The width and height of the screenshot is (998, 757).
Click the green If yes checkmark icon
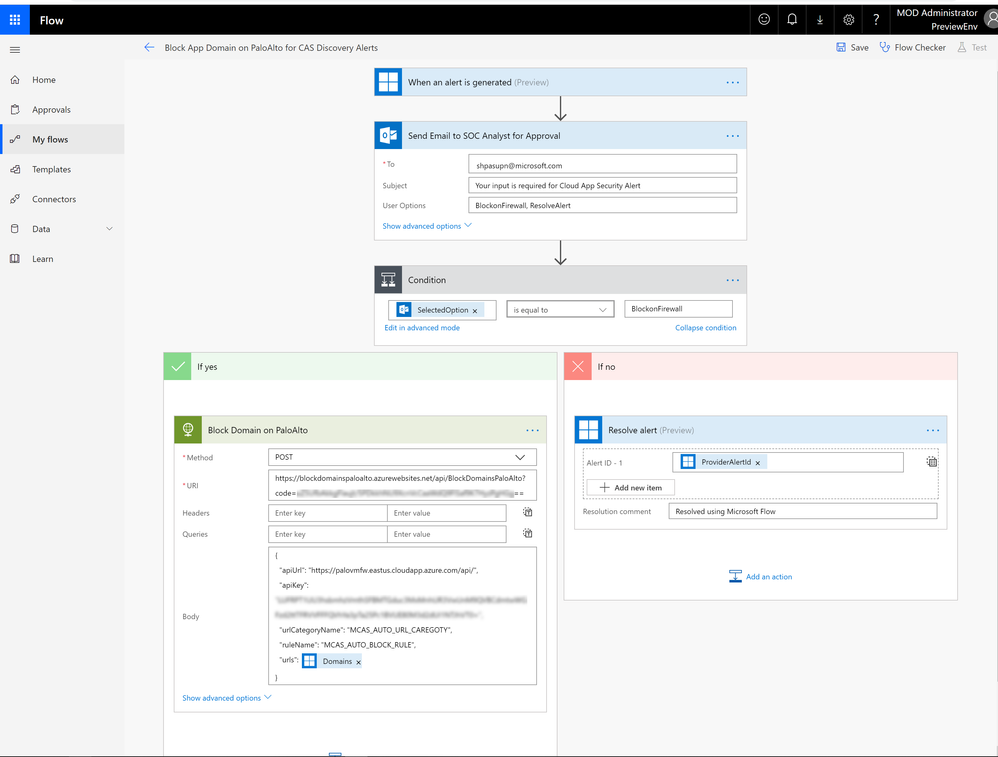[x=178, y=366]
